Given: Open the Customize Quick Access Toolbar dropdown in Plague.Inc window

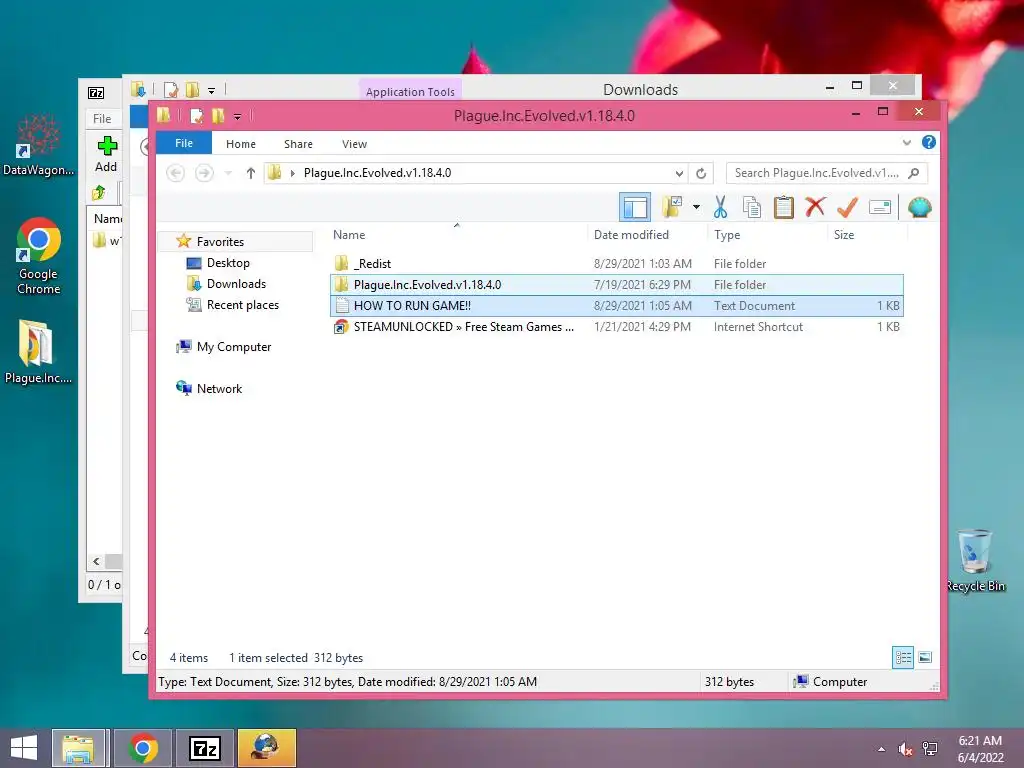Looking at the screenshot, I should pos(237,117).
